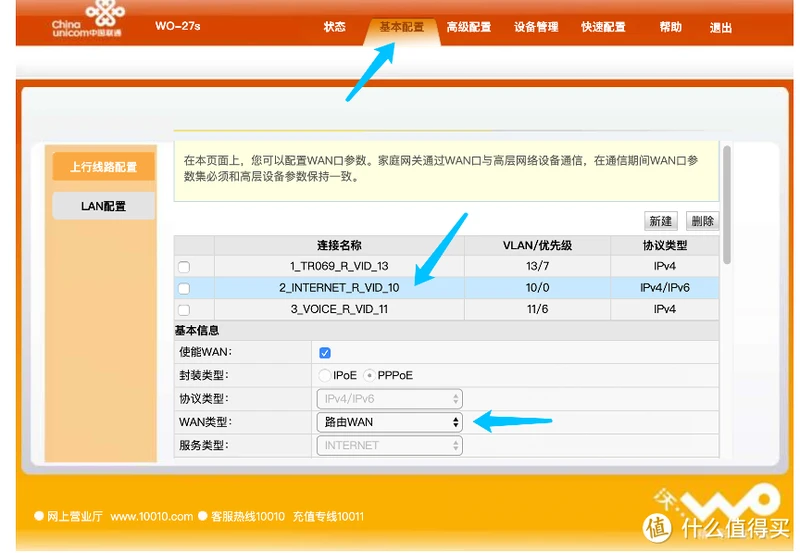The image size is (800, 553).
Task: Click the 11/6 VLAN cell
Action: (x=537, y=309)
